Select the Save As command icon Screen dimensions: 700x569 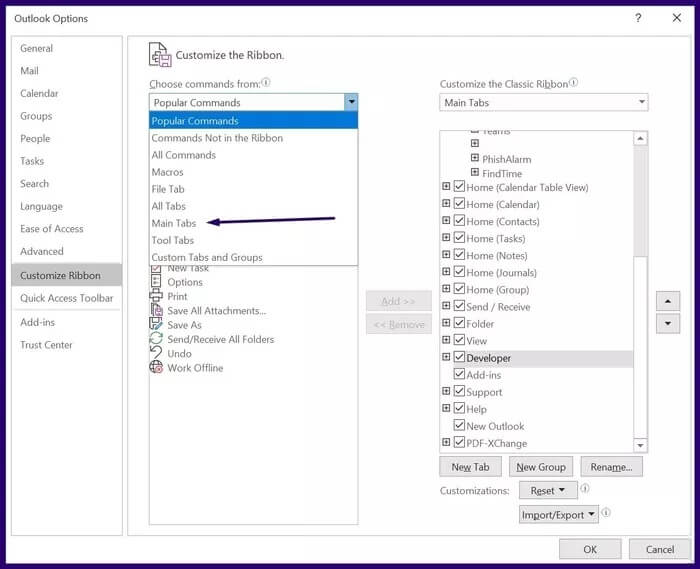click(156, 325)
